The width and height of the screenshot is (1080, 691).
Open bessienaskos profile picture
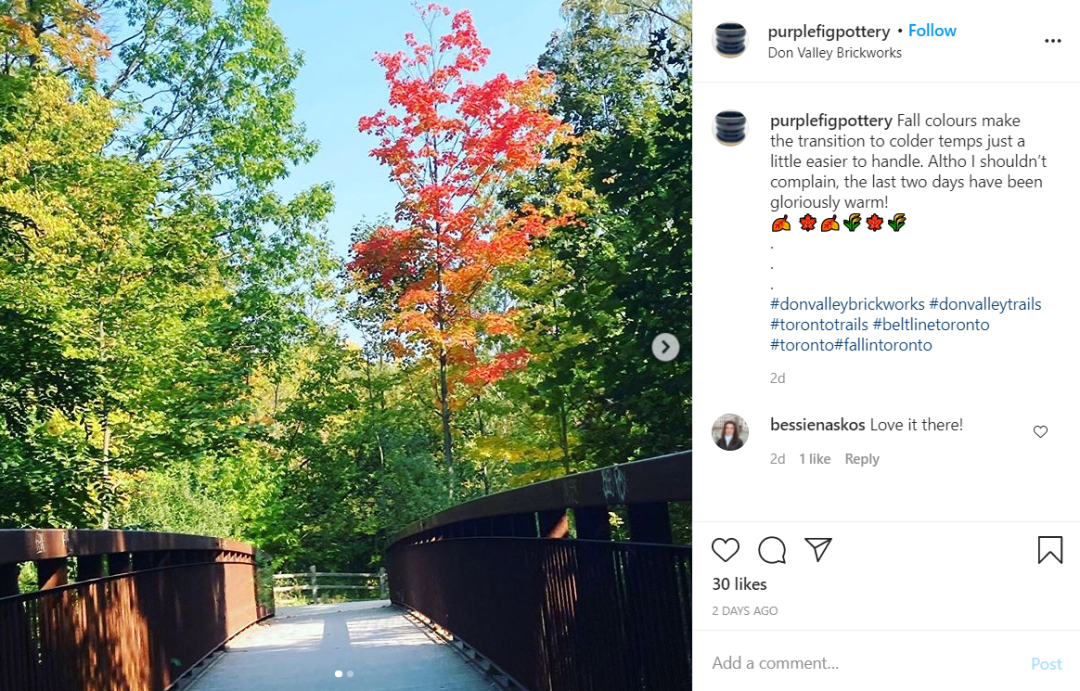(x=730, y=432)
